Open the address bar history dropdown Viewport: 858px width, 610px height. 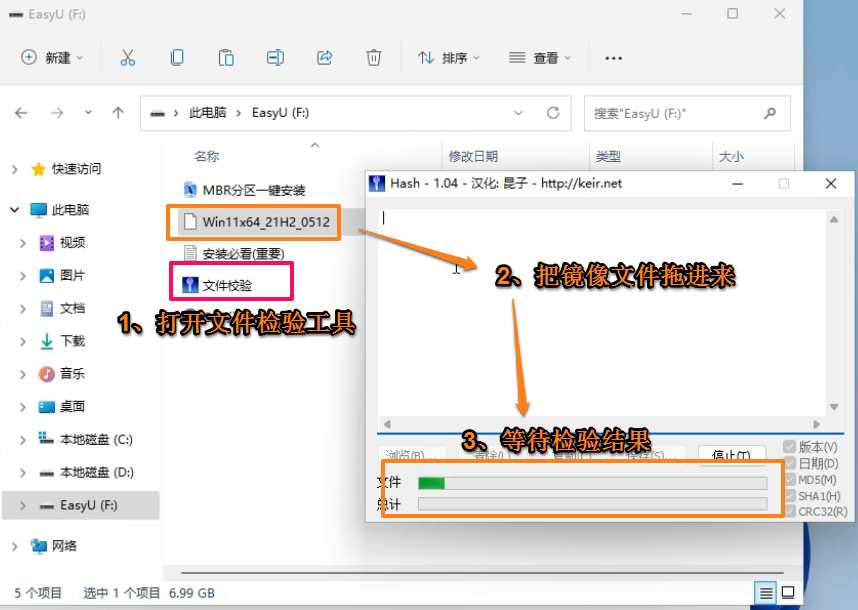[x=518, y=113]
